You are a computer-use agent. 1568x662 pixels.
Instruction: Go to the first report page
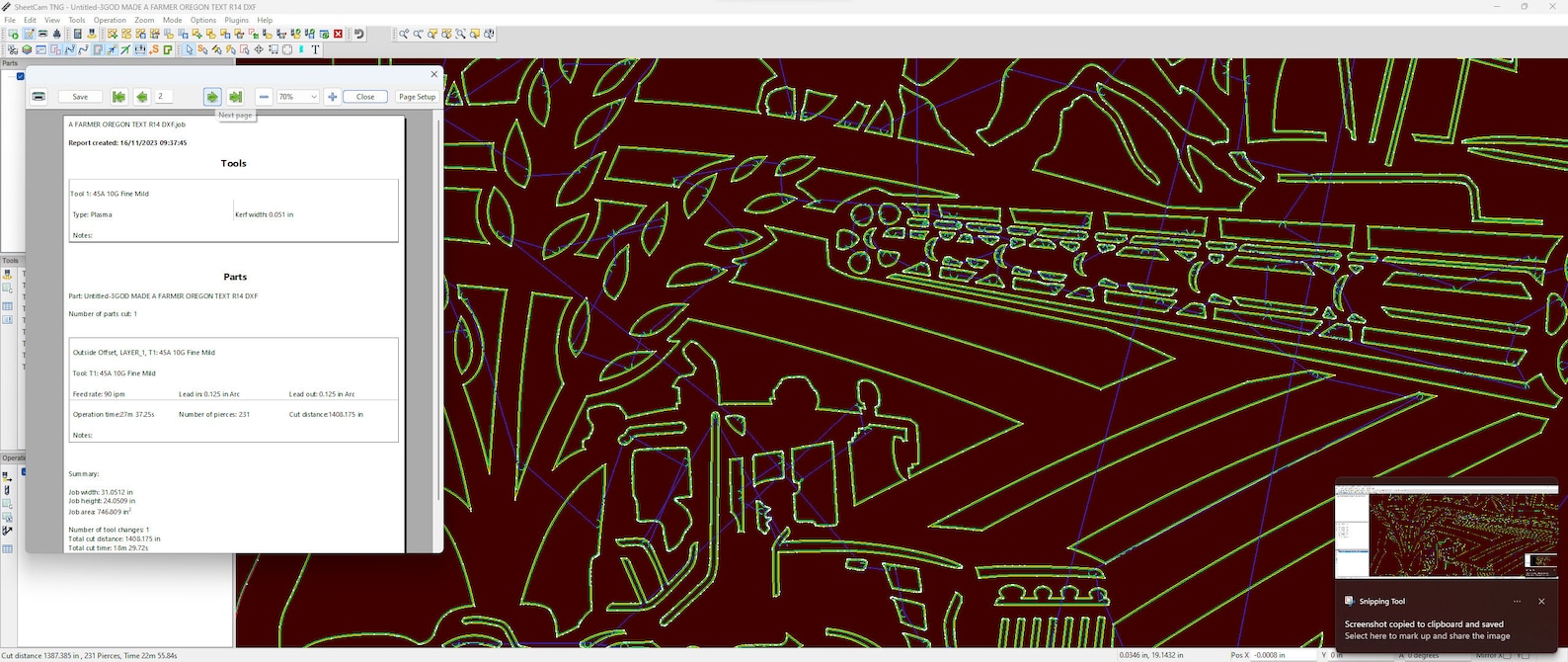tap(118, 97)
